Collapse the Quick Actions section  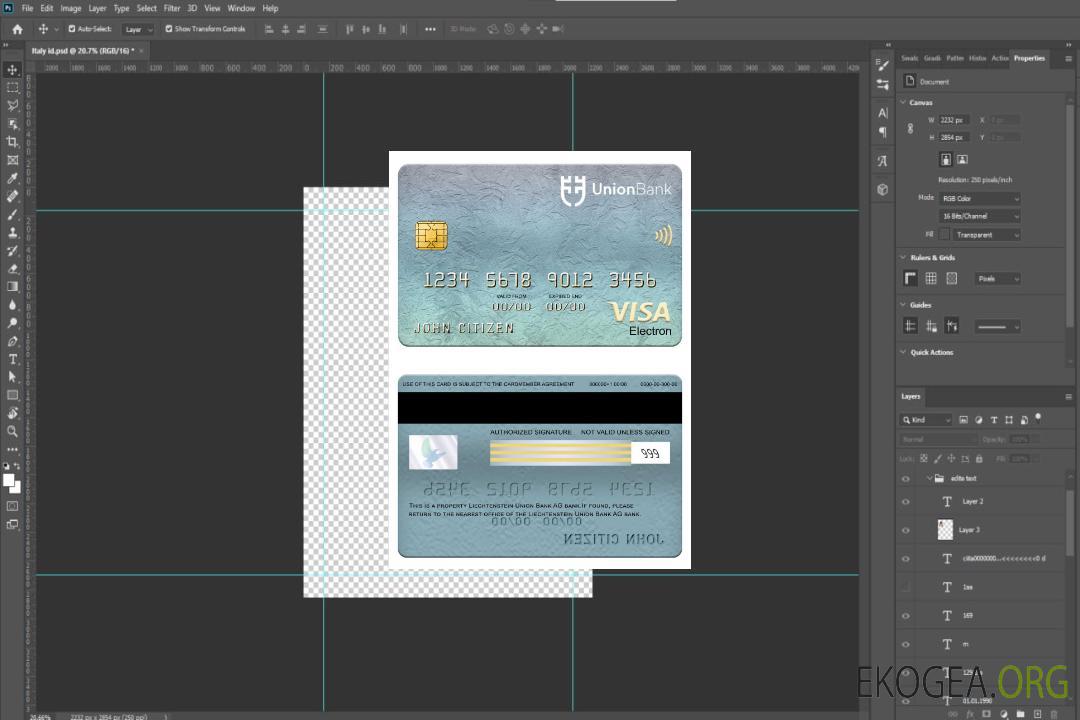(904, 352)
